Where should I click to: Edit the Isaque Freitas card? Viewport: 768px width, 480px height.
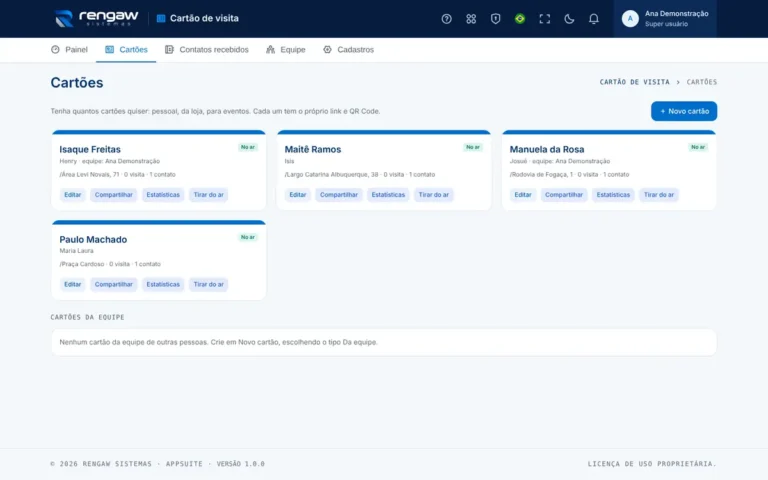[x=72, y=194]
